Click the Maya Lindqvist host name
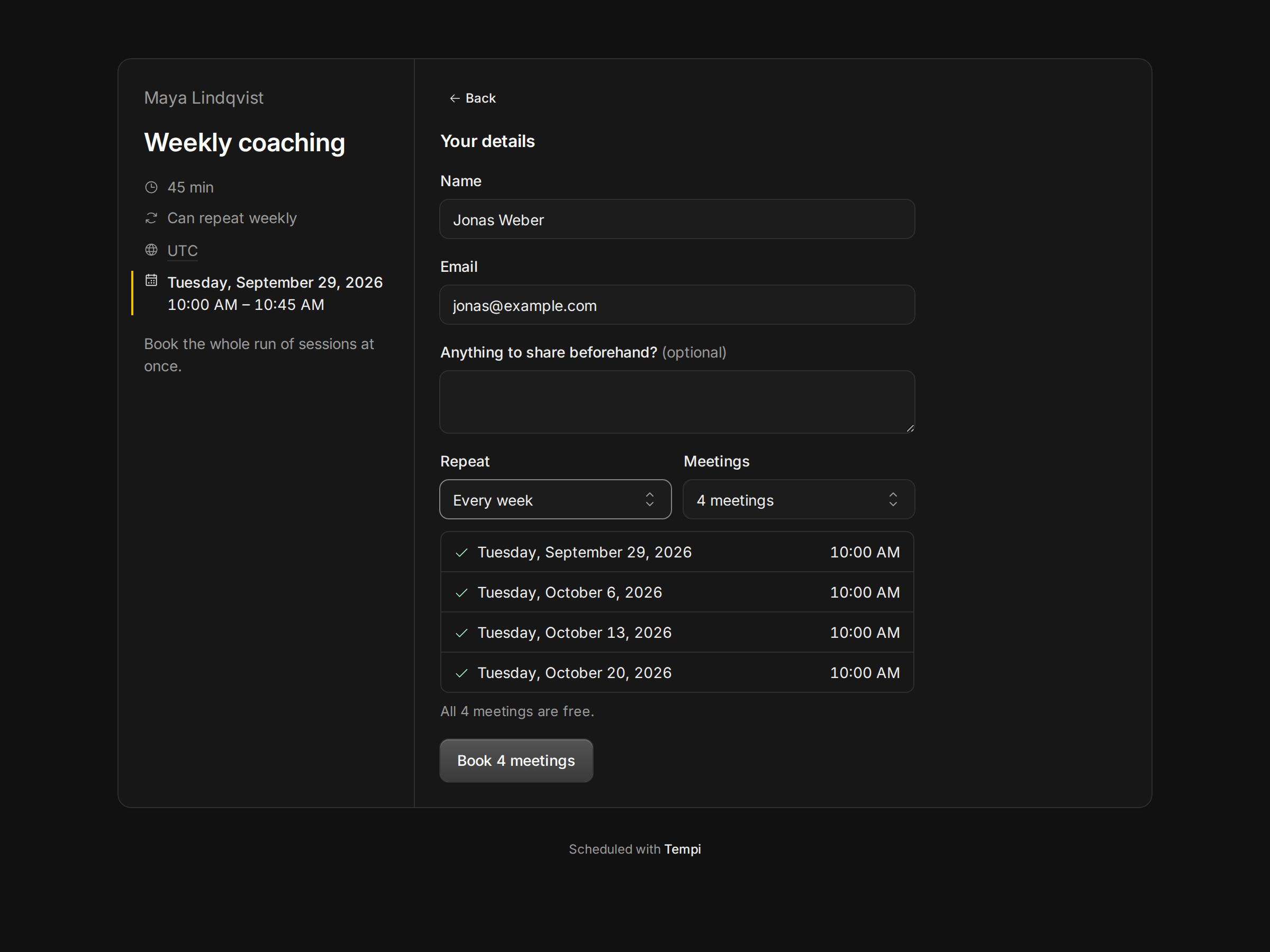Viewport: 1270px width, 952px height. [204, 98]
